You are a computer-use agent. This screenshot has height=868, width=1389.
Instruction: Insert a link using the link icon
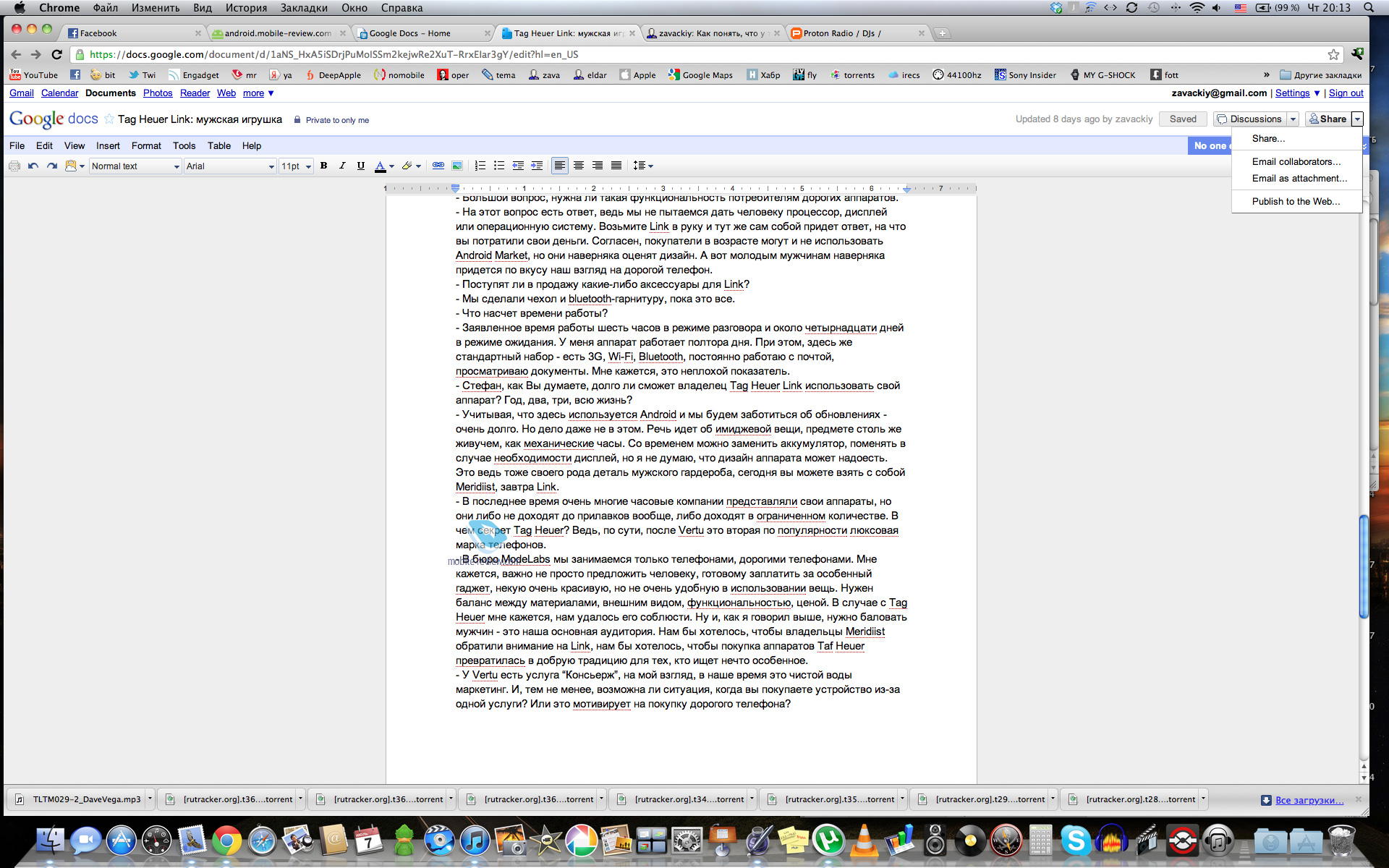438,166
